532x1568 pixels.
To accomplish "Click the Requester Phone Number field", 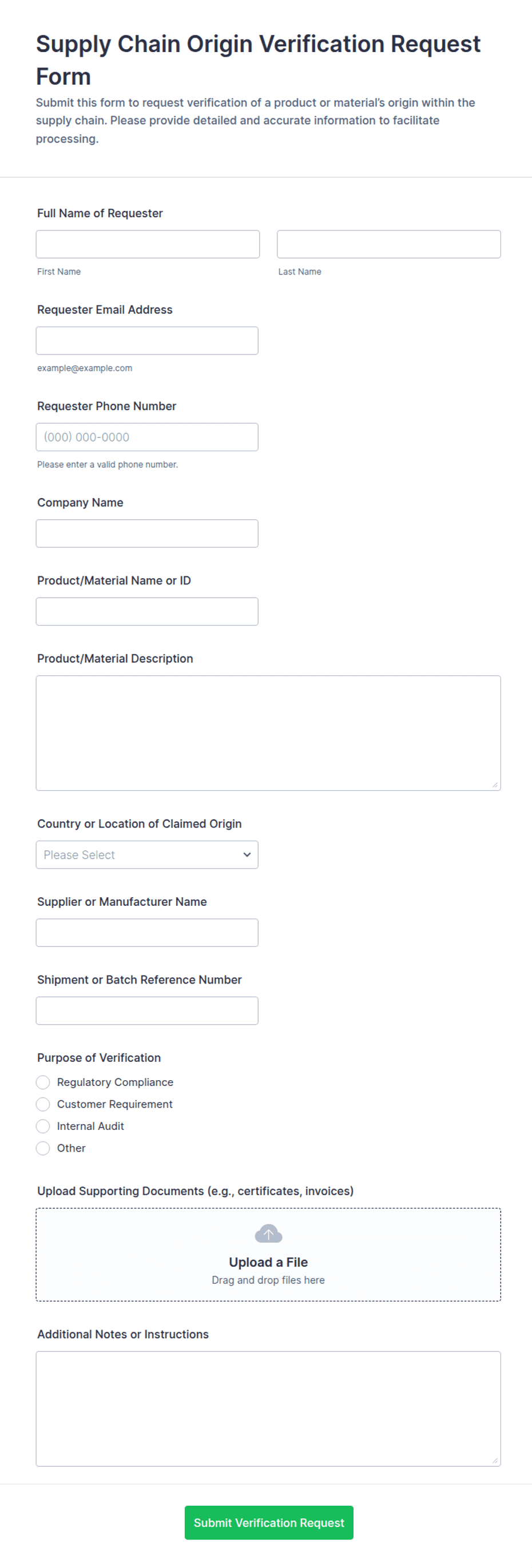I will 146,437.
